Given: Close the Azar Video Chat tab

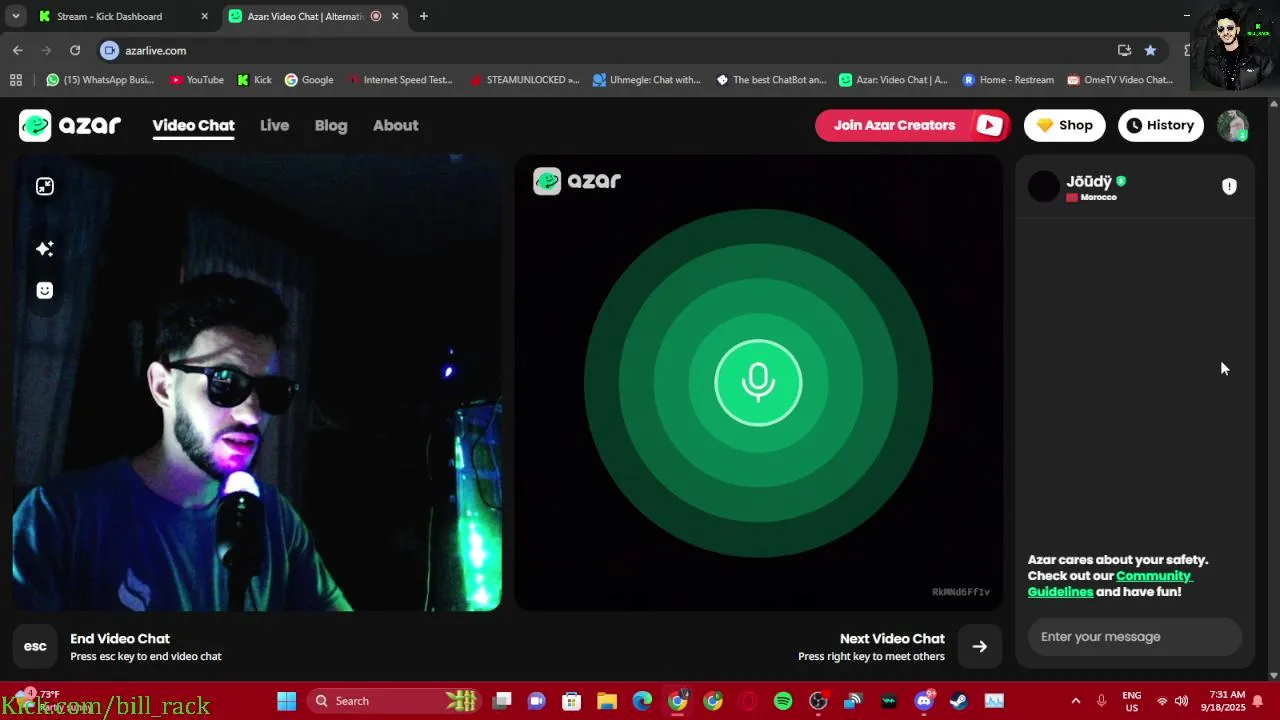Looking at the screenshot, I should coord(395,16).
